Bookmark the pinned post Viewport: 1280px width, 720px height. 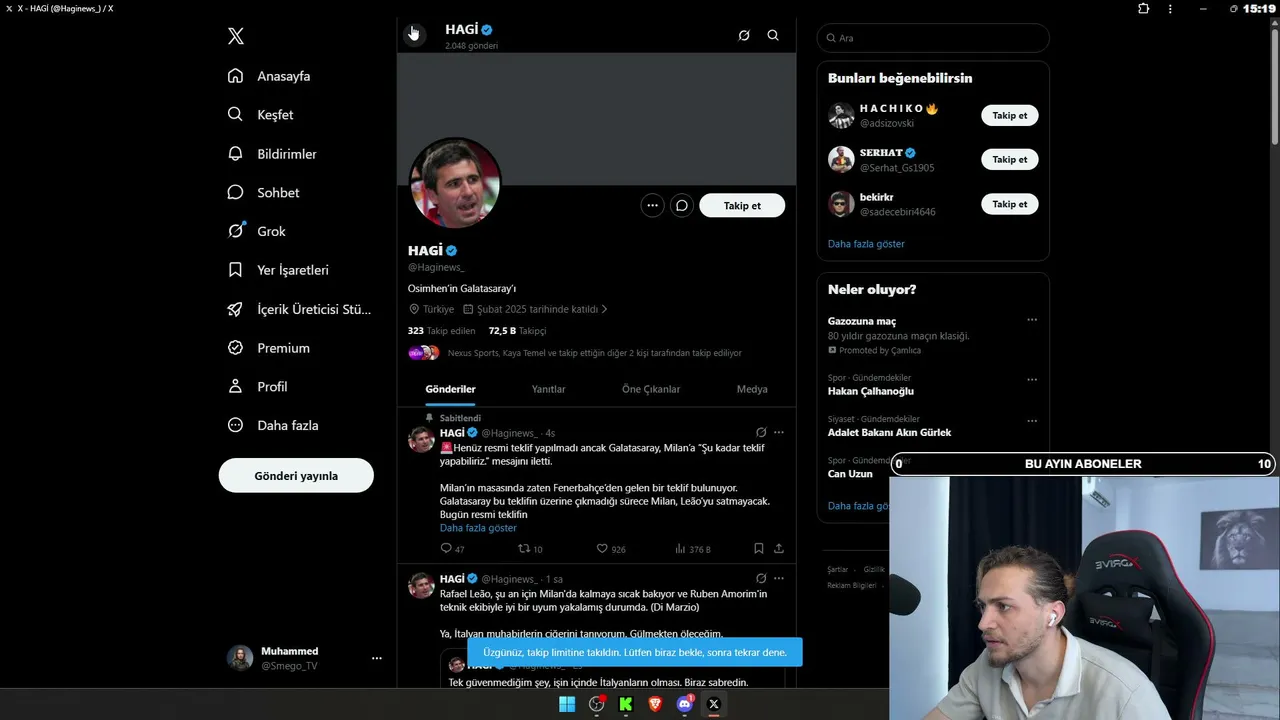coord(759,549)
